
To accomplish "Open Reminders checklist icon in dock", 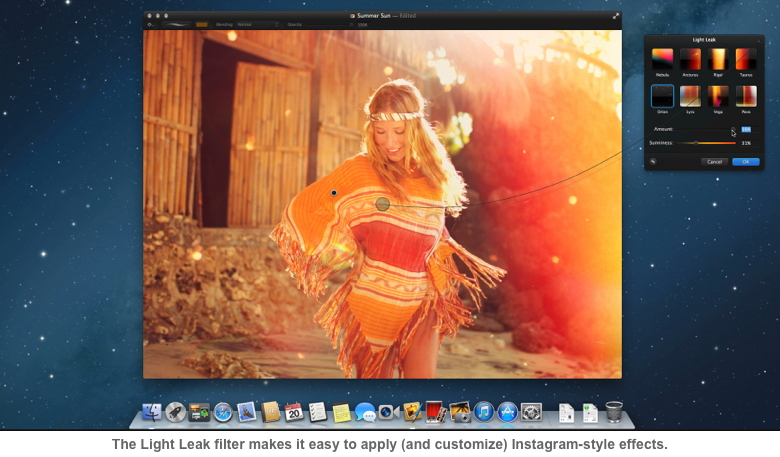I will coord(317,412).
